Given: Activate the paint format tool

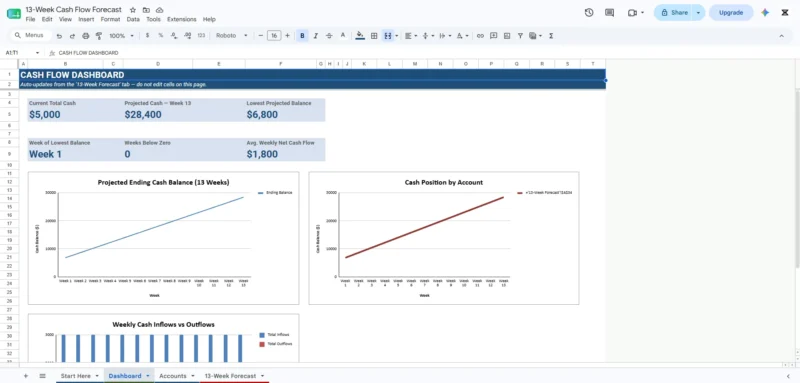Looking at the screenshot, I should click(99, 36).
